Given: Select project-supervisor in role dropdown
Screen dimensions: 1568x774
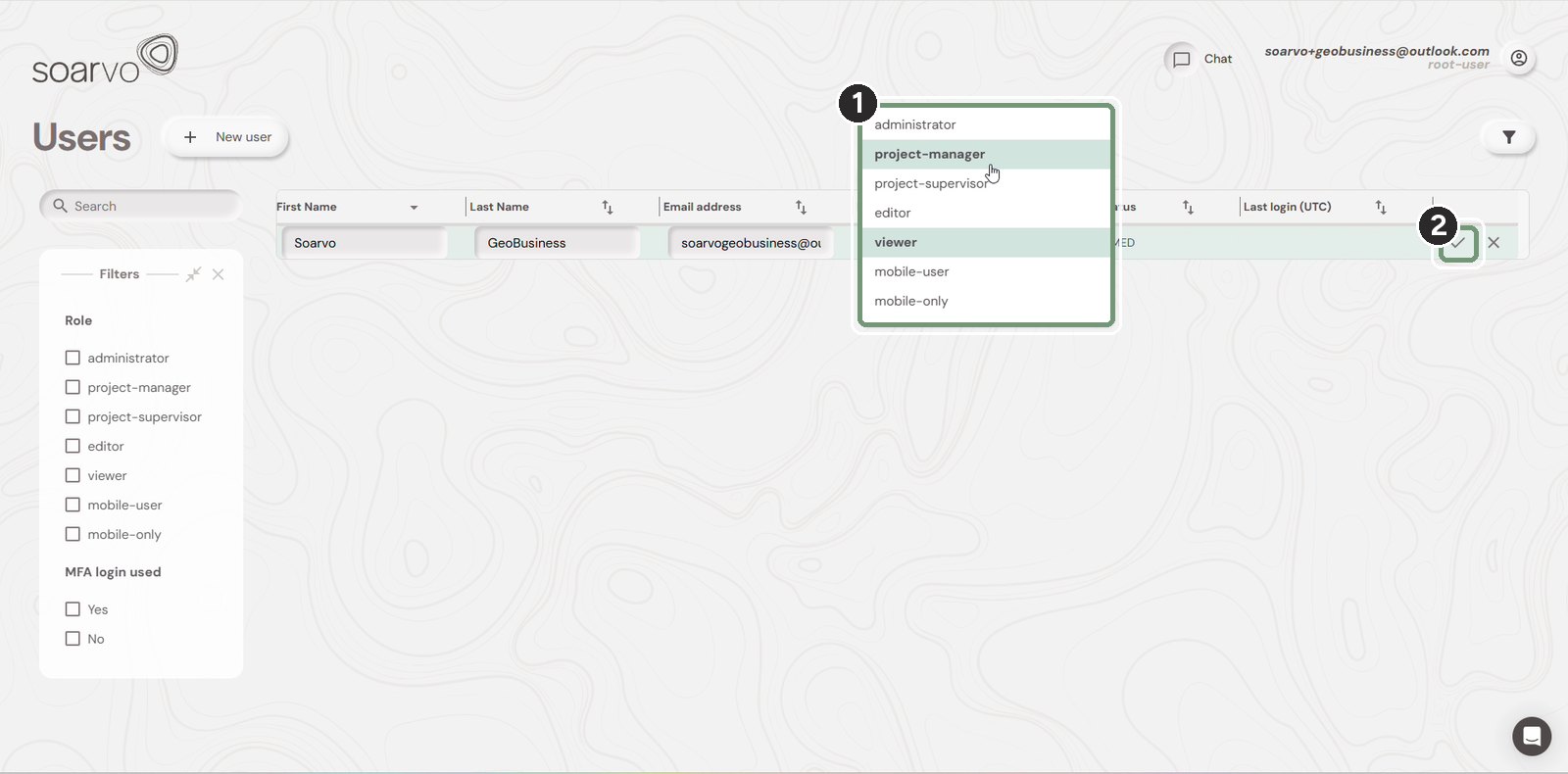Looking at the screenshot, I should click(986, 183).
